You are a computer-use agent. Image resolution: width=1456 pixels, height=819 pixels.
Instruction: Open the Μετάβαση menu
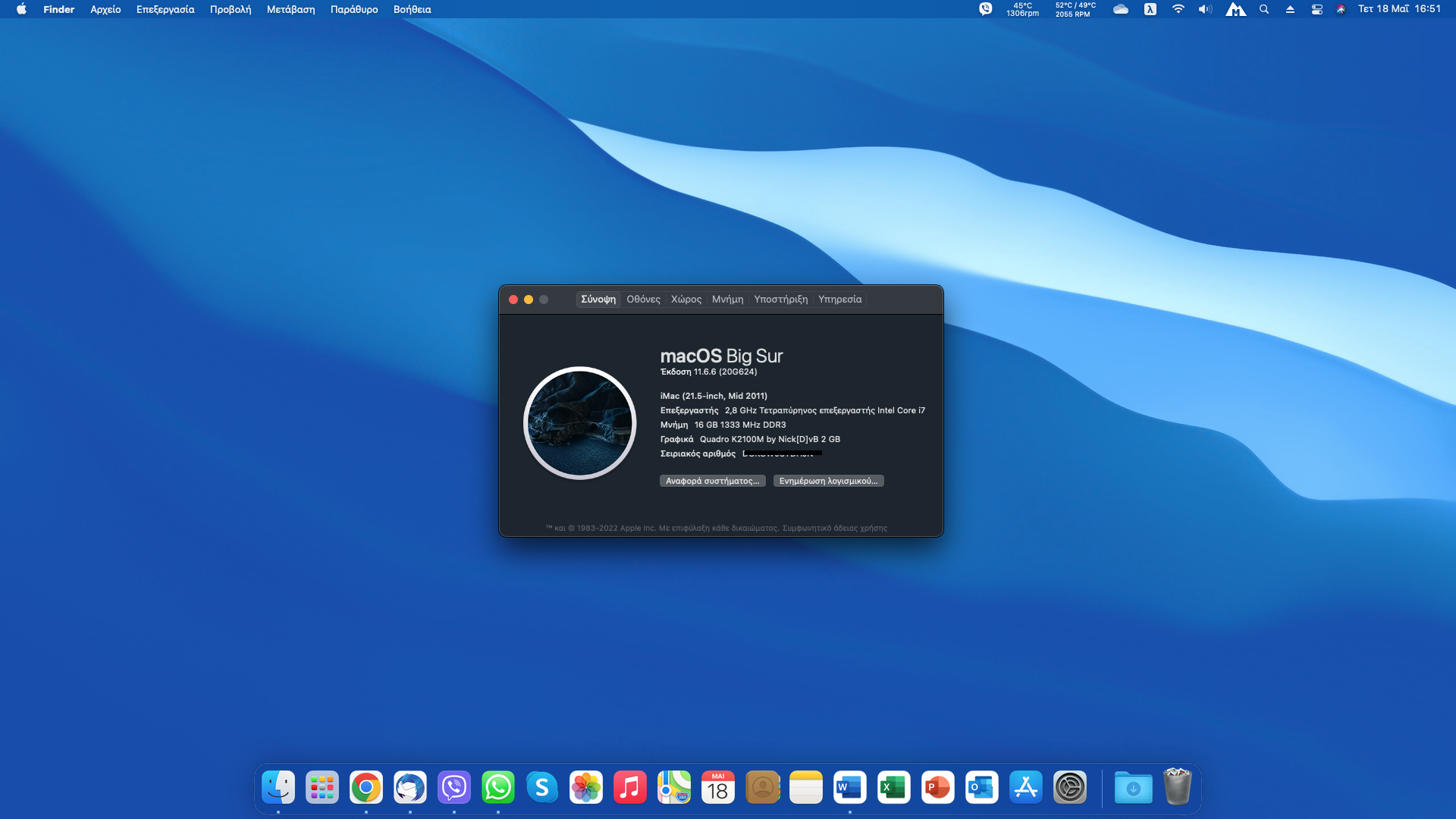pos(290,9)
